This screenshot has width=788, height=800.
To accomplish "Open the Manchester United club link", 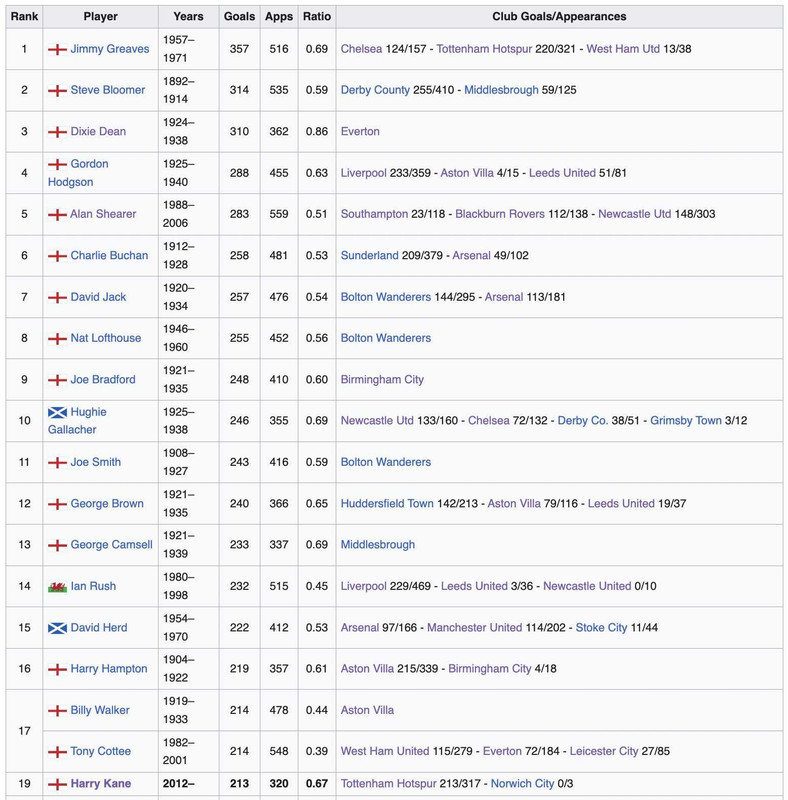I will pyautogui.click(x=475, y=628).
